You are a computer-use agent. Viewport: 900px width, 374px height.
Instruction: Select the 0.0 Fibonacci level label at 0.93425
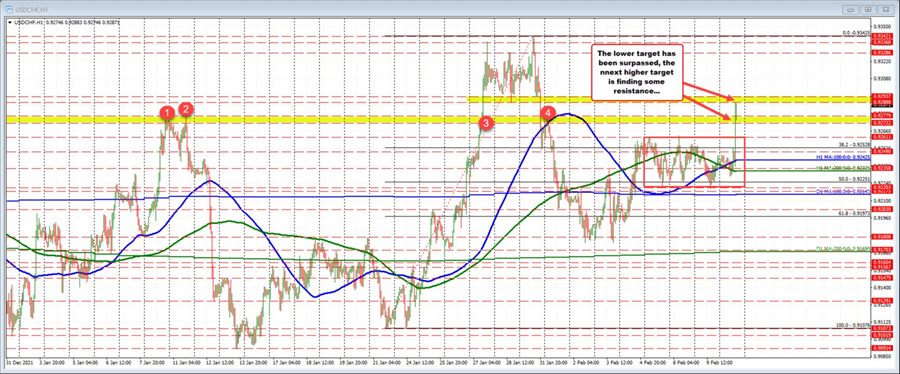click(855, 33)
